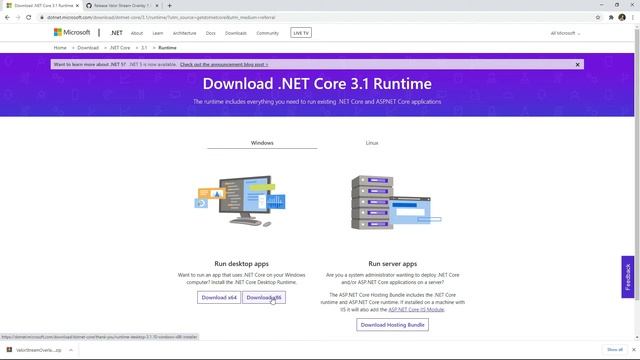Click the scrollbar down arrow
The image size is (640, 360).
coord(637,338)
